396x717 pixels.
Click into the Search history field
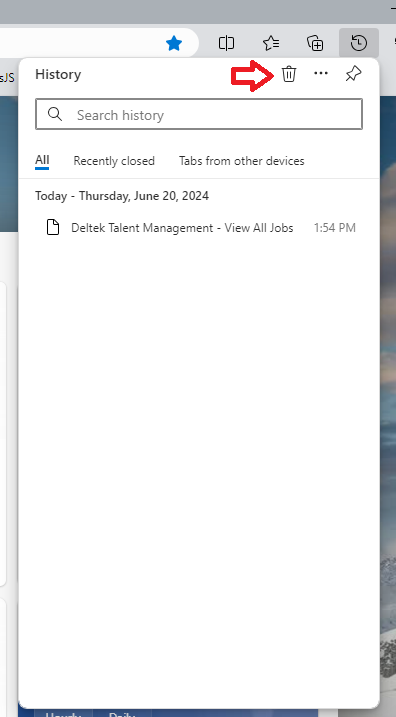click(x=199, y=114)
